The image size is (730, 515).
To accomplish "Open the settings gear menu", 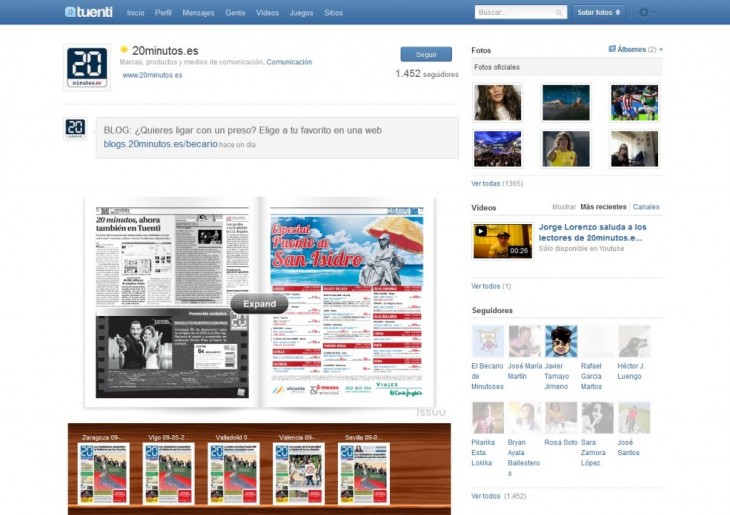I will (647, 12).
